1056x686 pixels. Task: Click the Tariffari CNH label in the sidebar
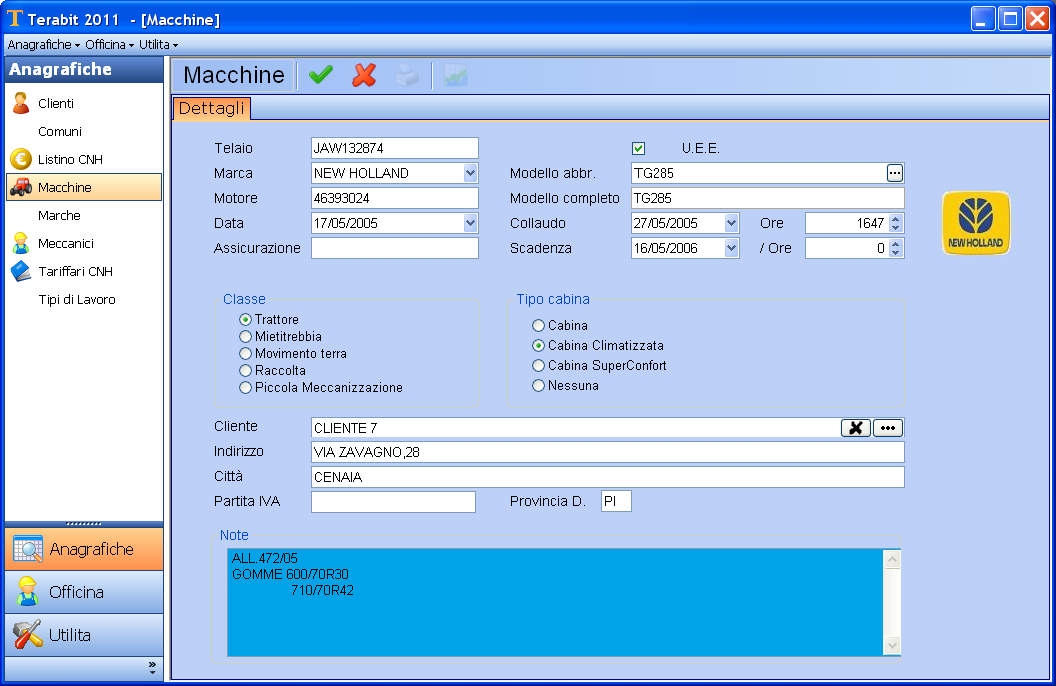click(x=75, y=271)
